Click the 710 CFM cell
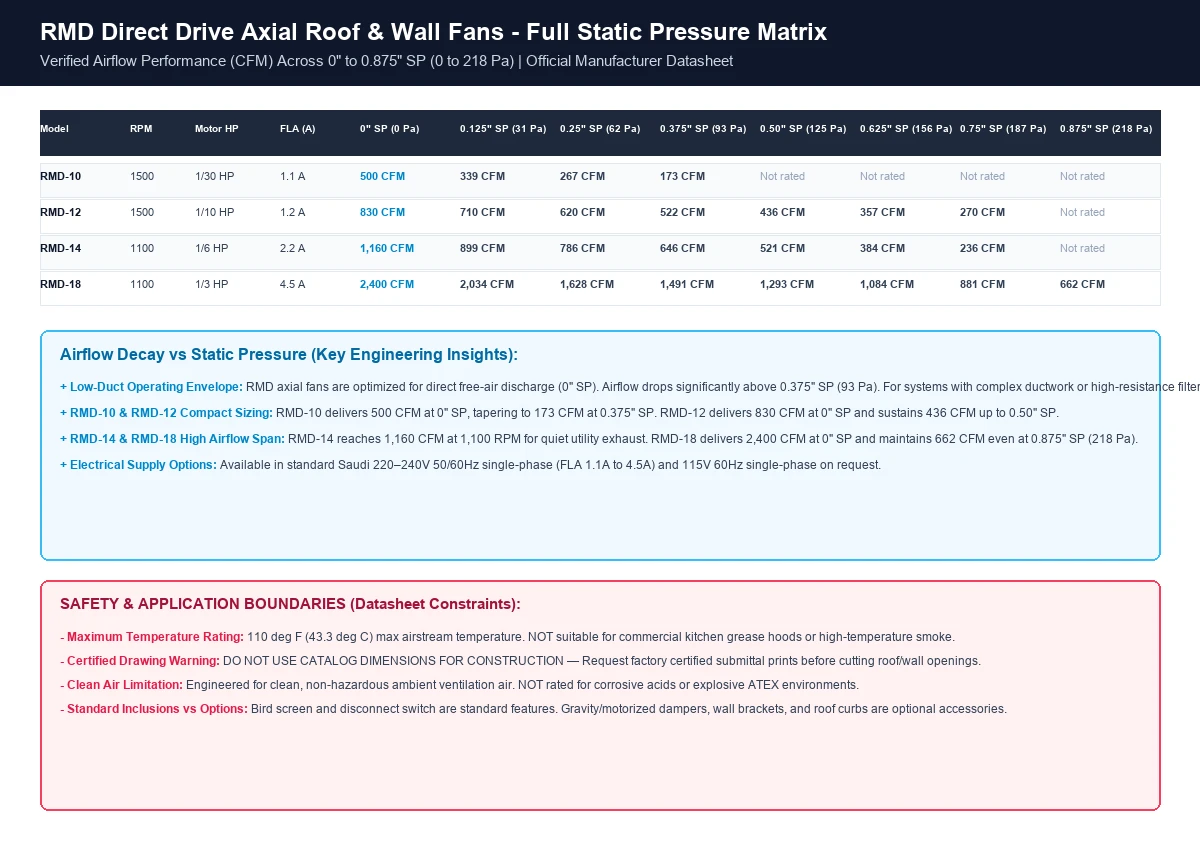The width and height of the screenshot is (1200, 850). click(483, 213)
